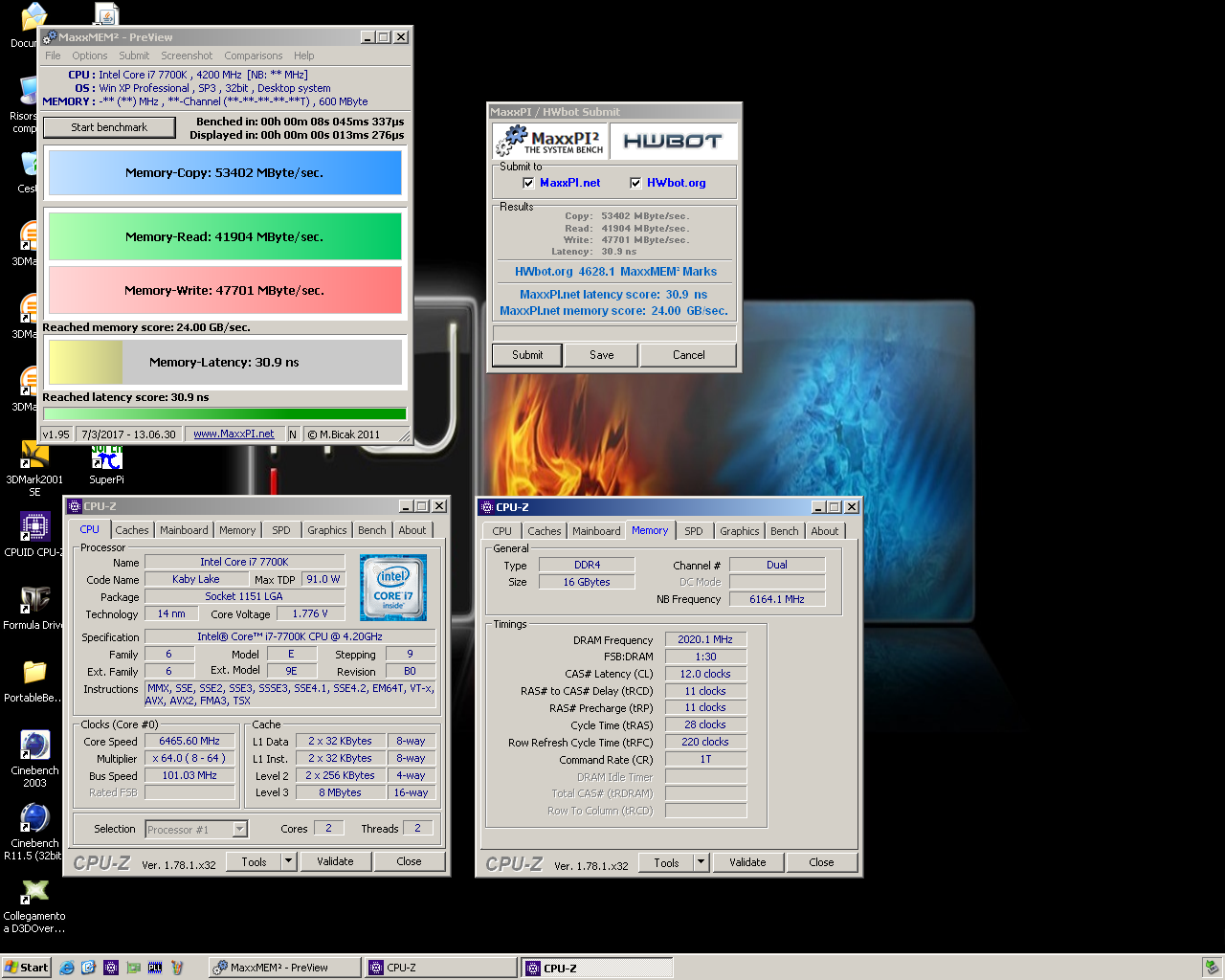Viewport: 1225px width, 980px height.
Task: Click the empty text field above Submit button
Action: click(x=614, y=333)
